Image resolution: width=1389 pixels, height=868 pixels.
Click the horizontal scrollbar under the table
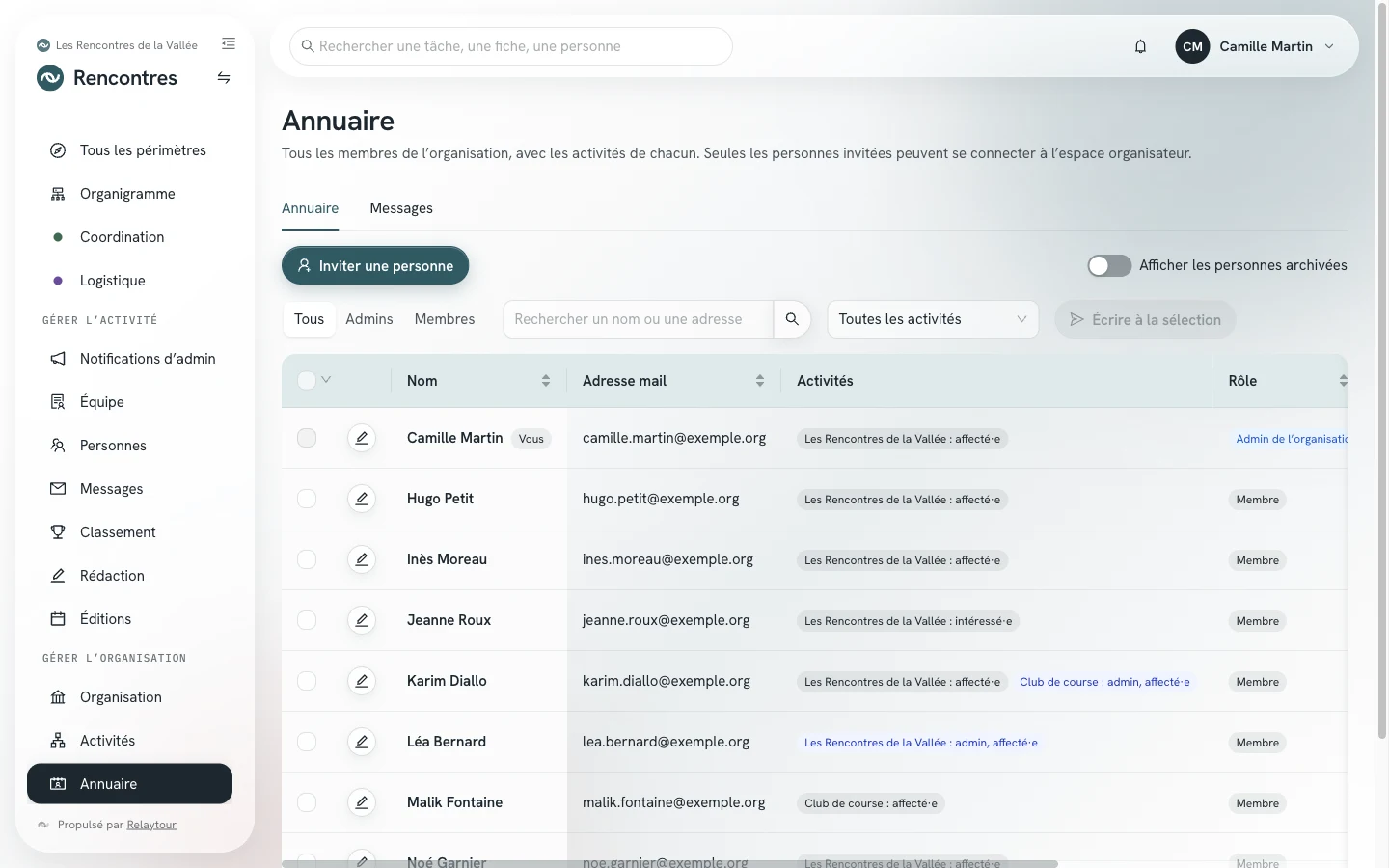click(670, 863)
